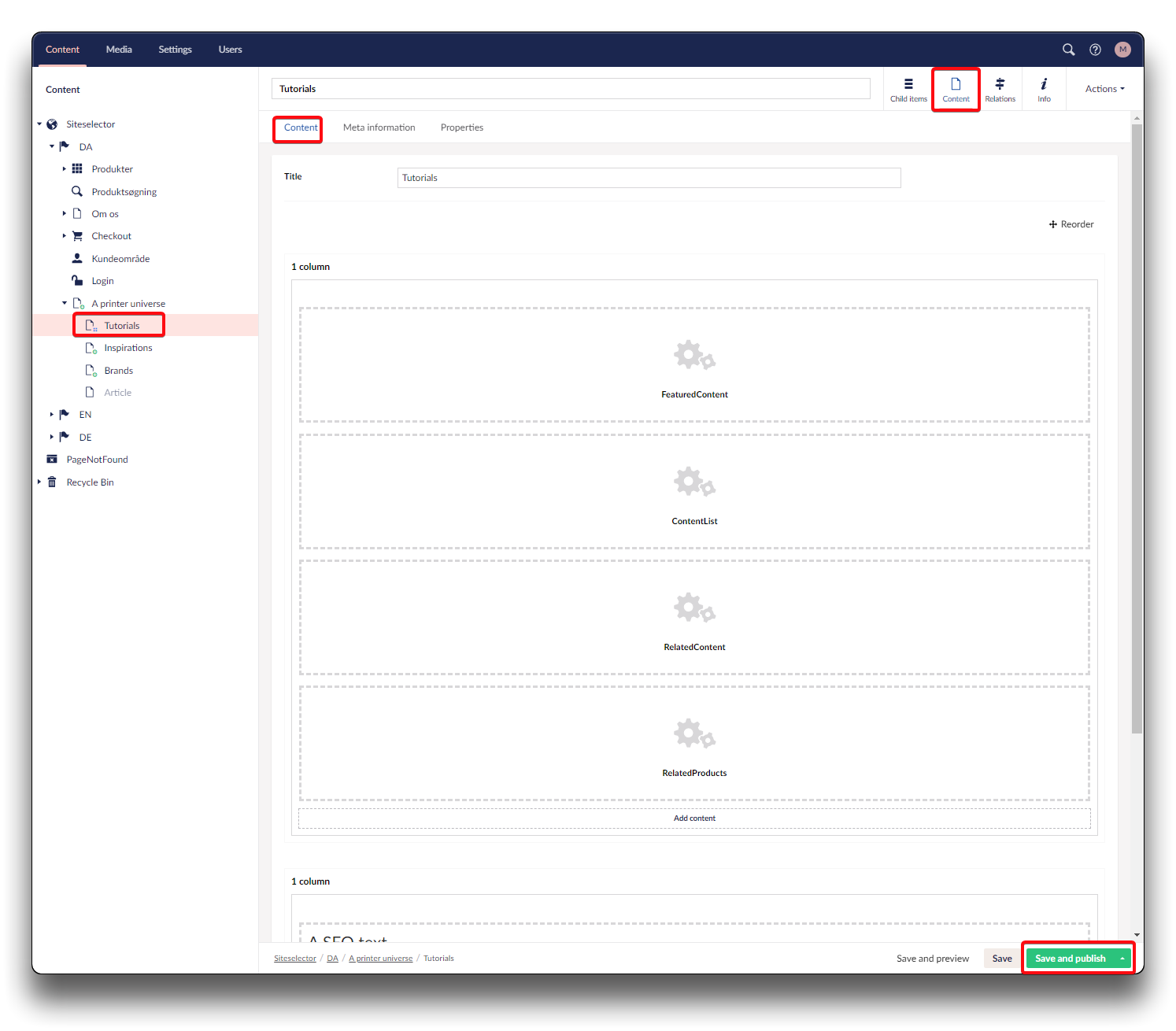The width and height of the screenshot is (1176, 1031).
Task: Open Save and publish dropdown arrow
Action: coord(1122,959)
